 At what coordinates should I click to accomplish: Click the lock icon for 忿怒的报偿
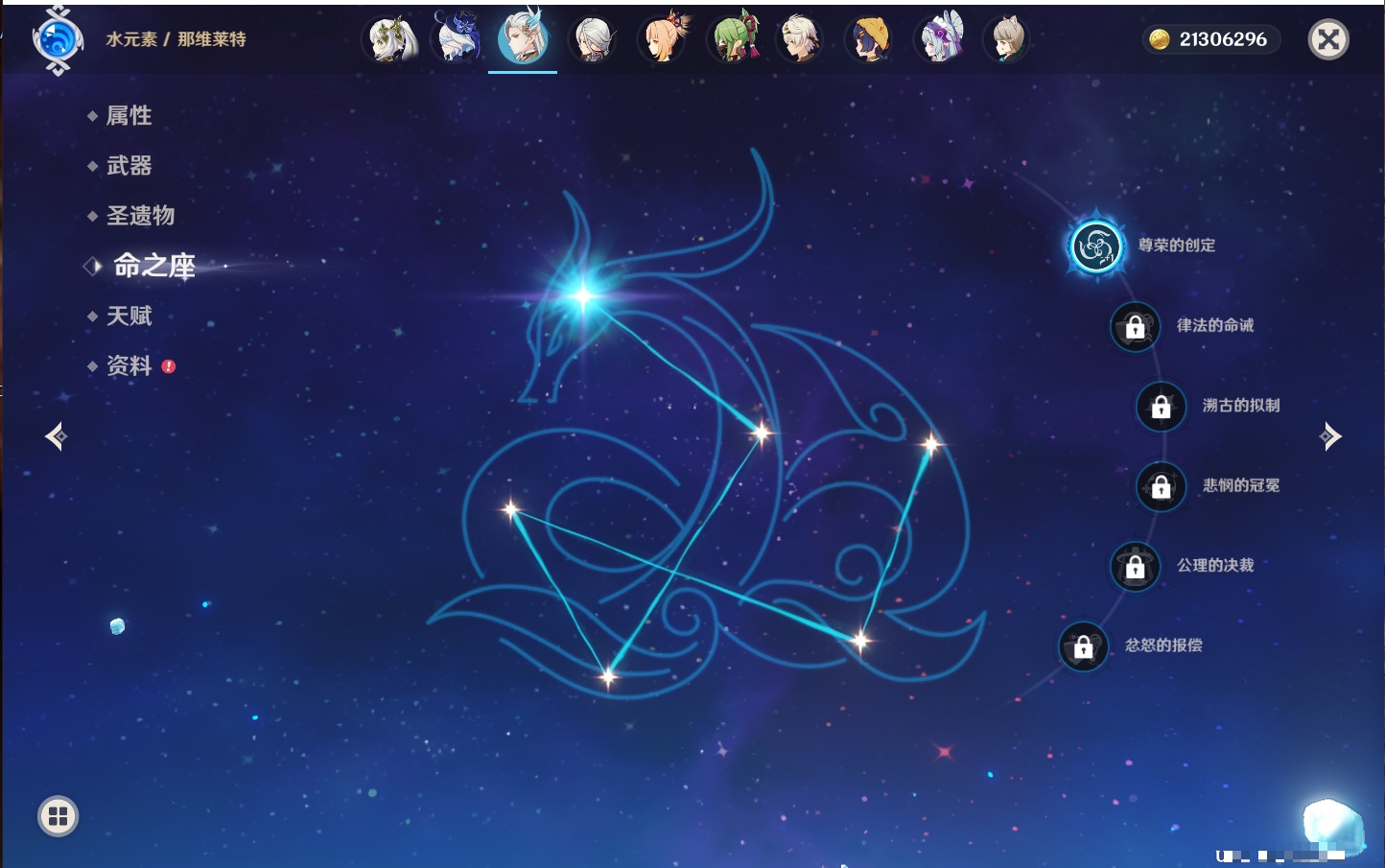click(x=1083, y=646)
